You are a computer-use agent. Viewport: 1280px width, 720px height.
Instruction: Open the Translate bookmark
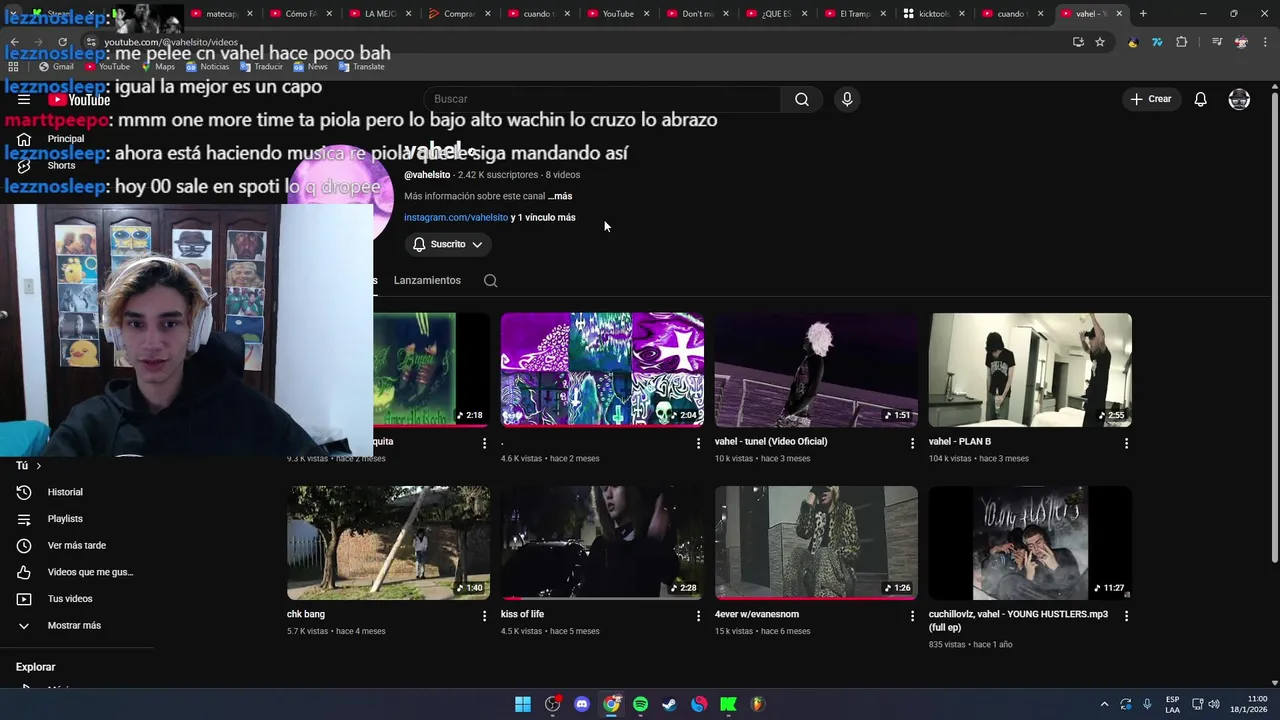point(361,67)
